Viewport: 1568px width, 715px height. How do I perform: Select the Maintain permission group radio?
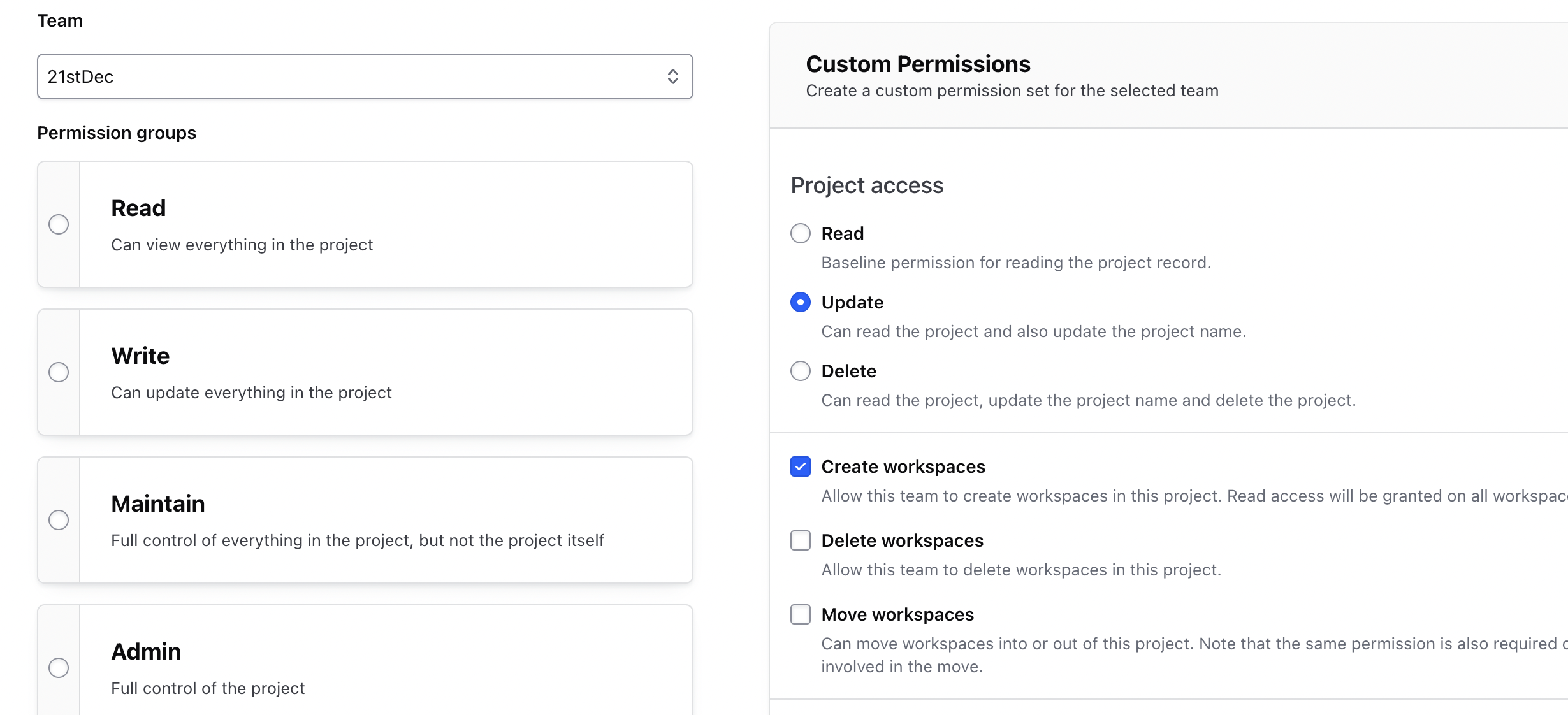click(x=59, y=520)
